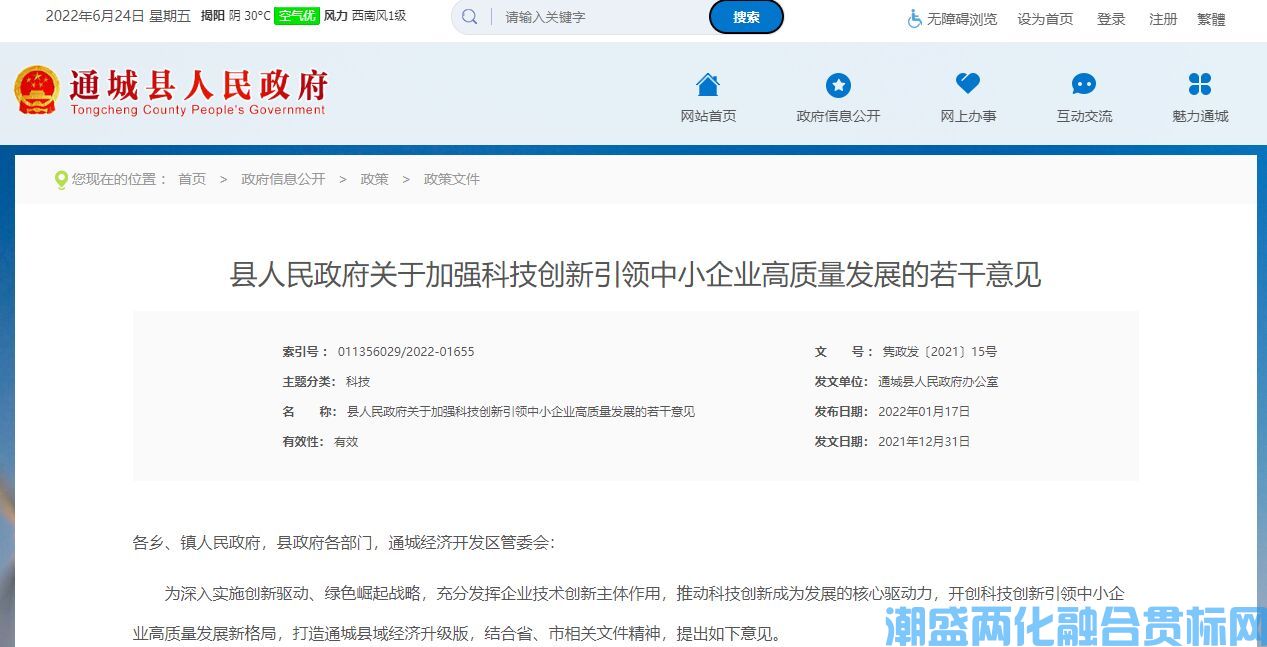
Task: Click 首页 in breadcrumb
Action: tap(192, 179)
